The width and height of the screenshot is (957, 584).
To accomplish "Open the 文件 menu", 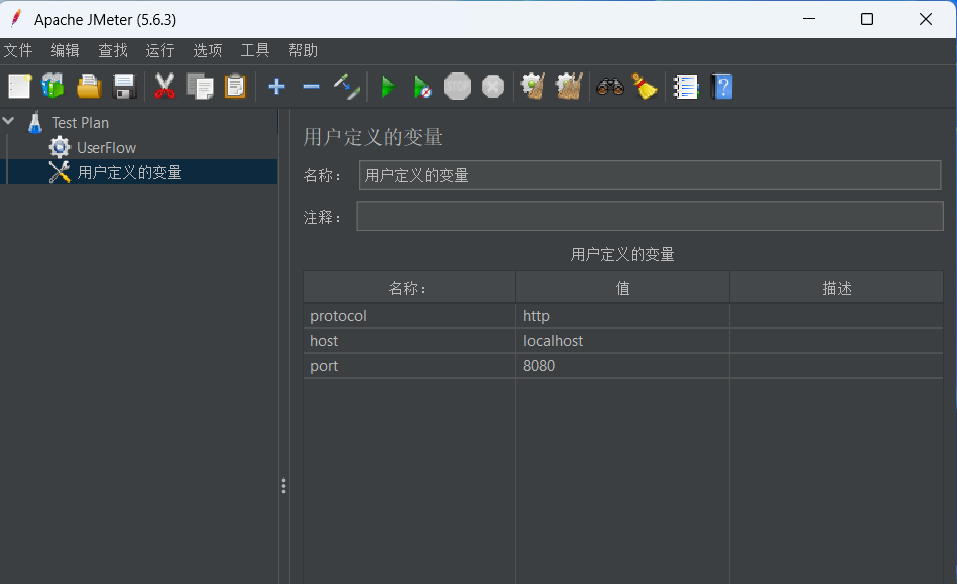I will point(18,50).
